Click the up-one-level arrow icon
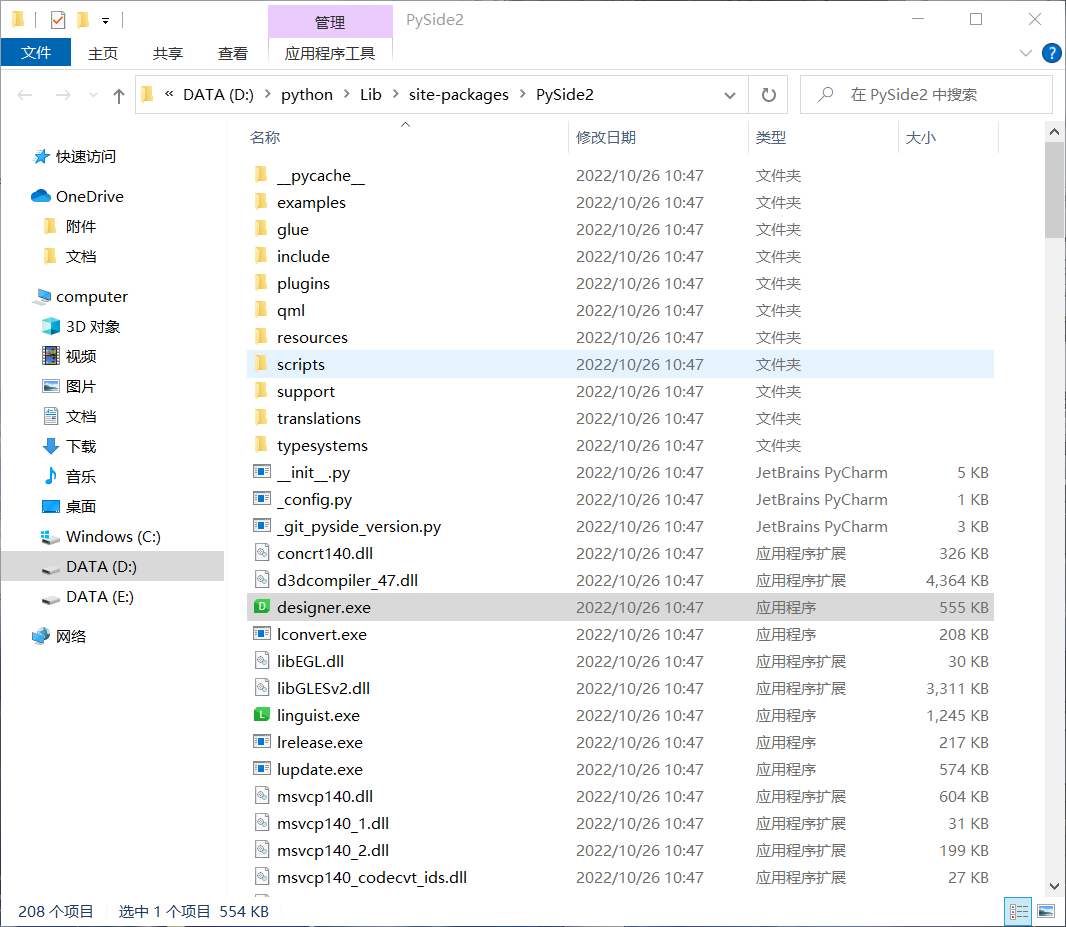This screenshot has width=1066, height=927. (x=119, y=95)
